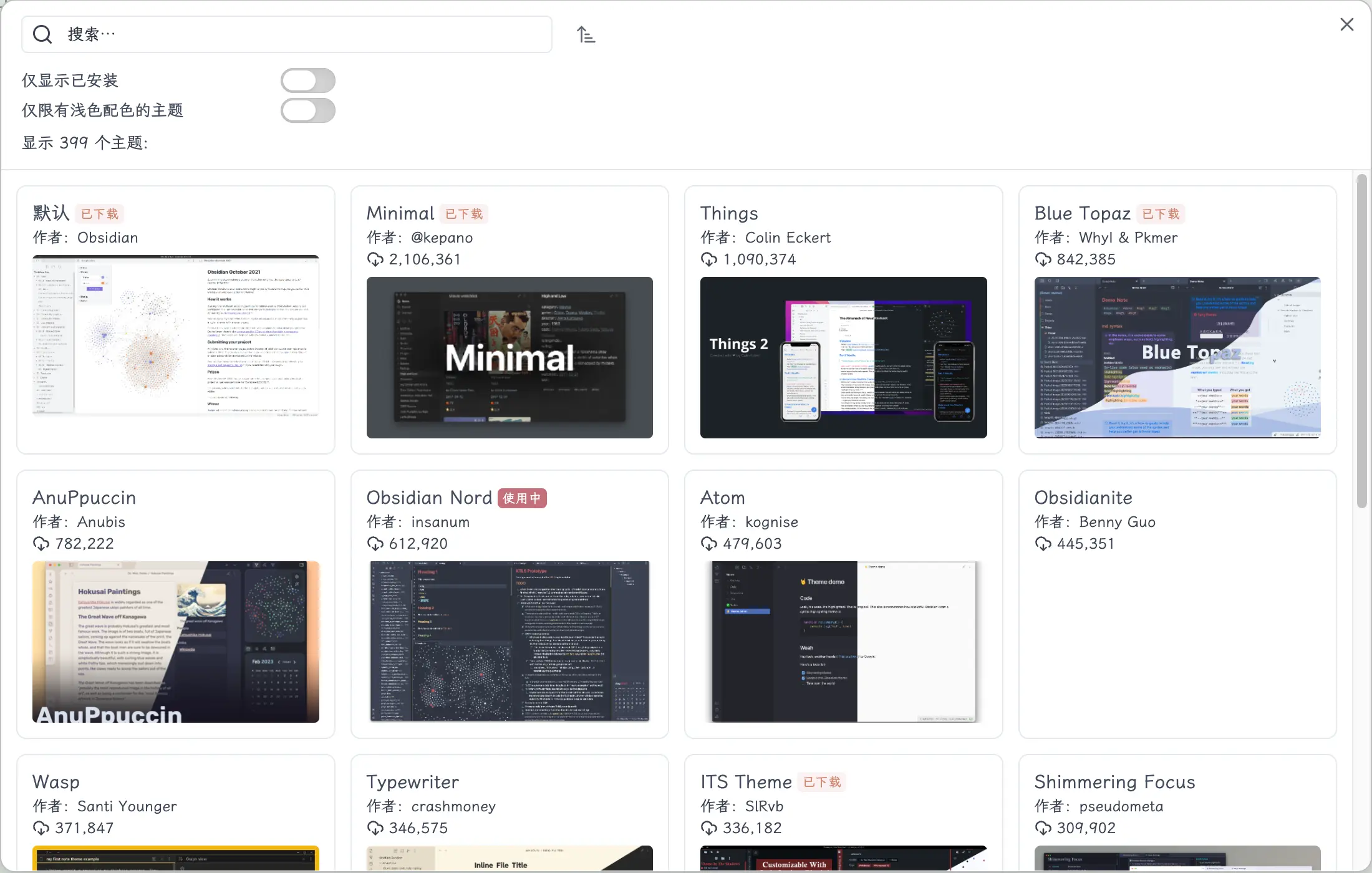The image size is (1372, 873).
Task: Toggle light color scheme themes only
Action: (x=307, y=110)
